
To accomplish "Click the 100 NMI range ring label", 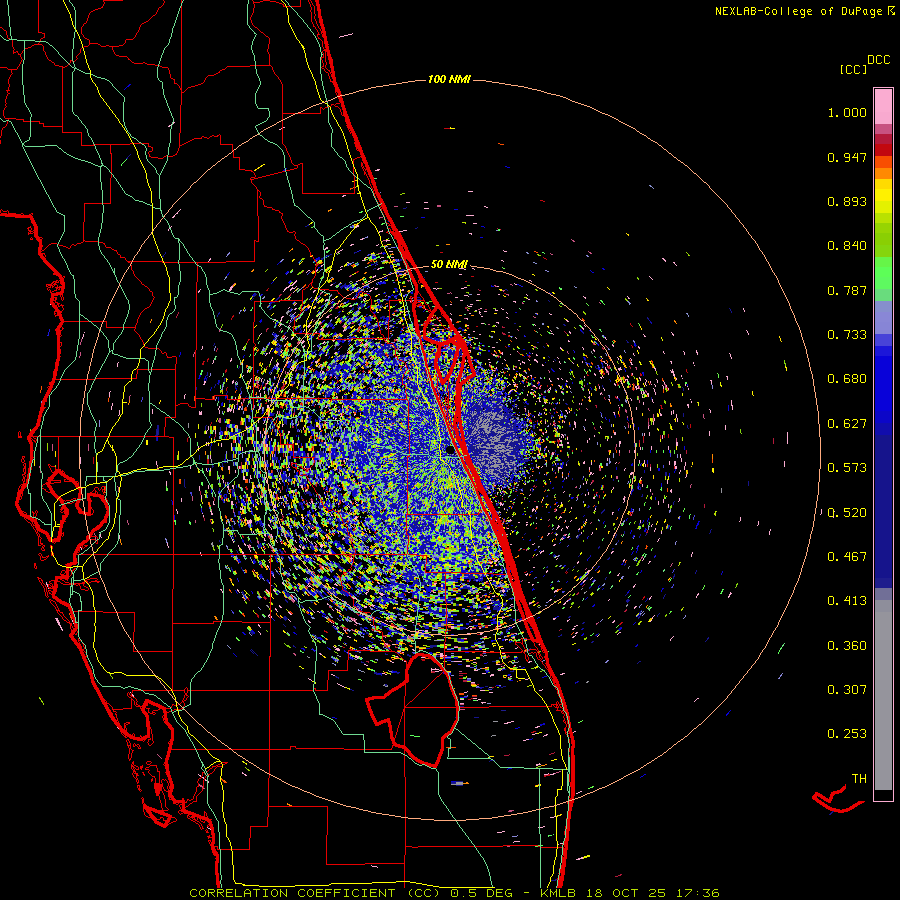I will (x=449, y=79).
